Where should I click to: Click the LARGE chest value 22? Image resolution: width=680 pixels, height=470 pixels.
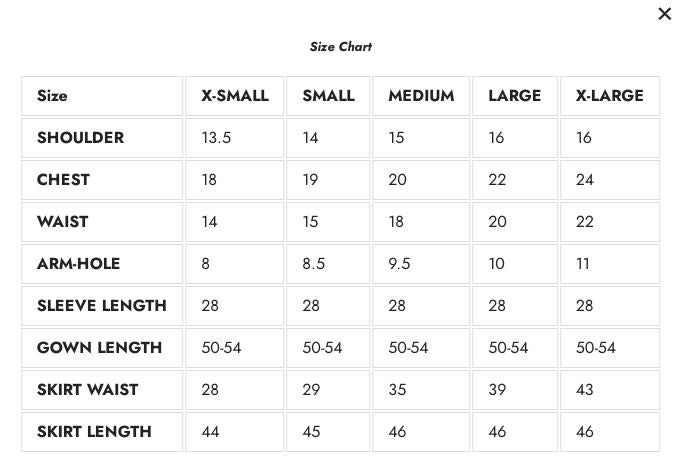pos(497,180)
